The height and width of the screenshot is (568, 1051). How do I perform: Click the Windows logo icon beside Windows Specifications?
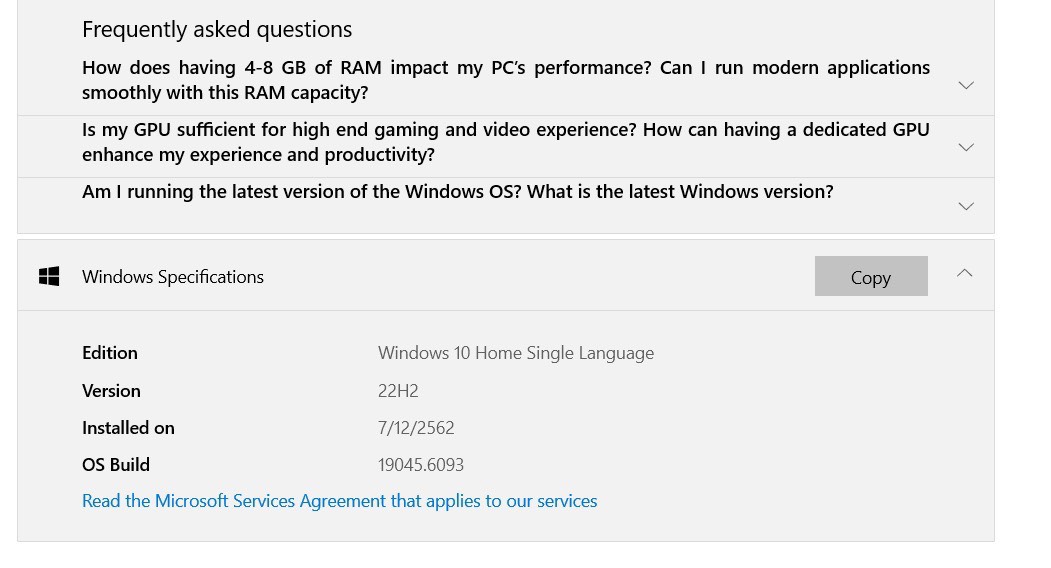[x=49, y=276]
